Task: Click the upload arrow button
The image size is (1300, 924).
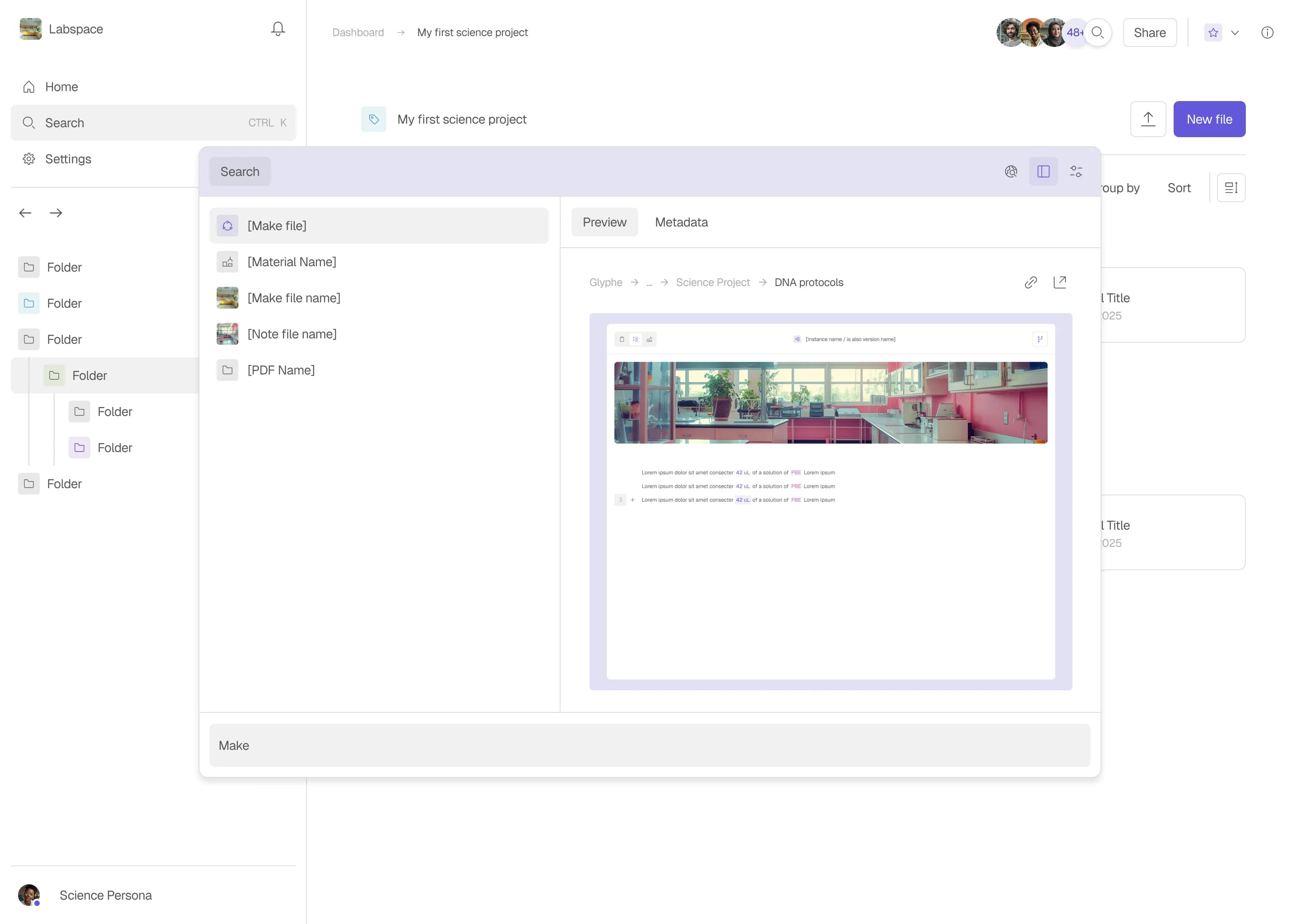Action: click(x=1148, y=119)
